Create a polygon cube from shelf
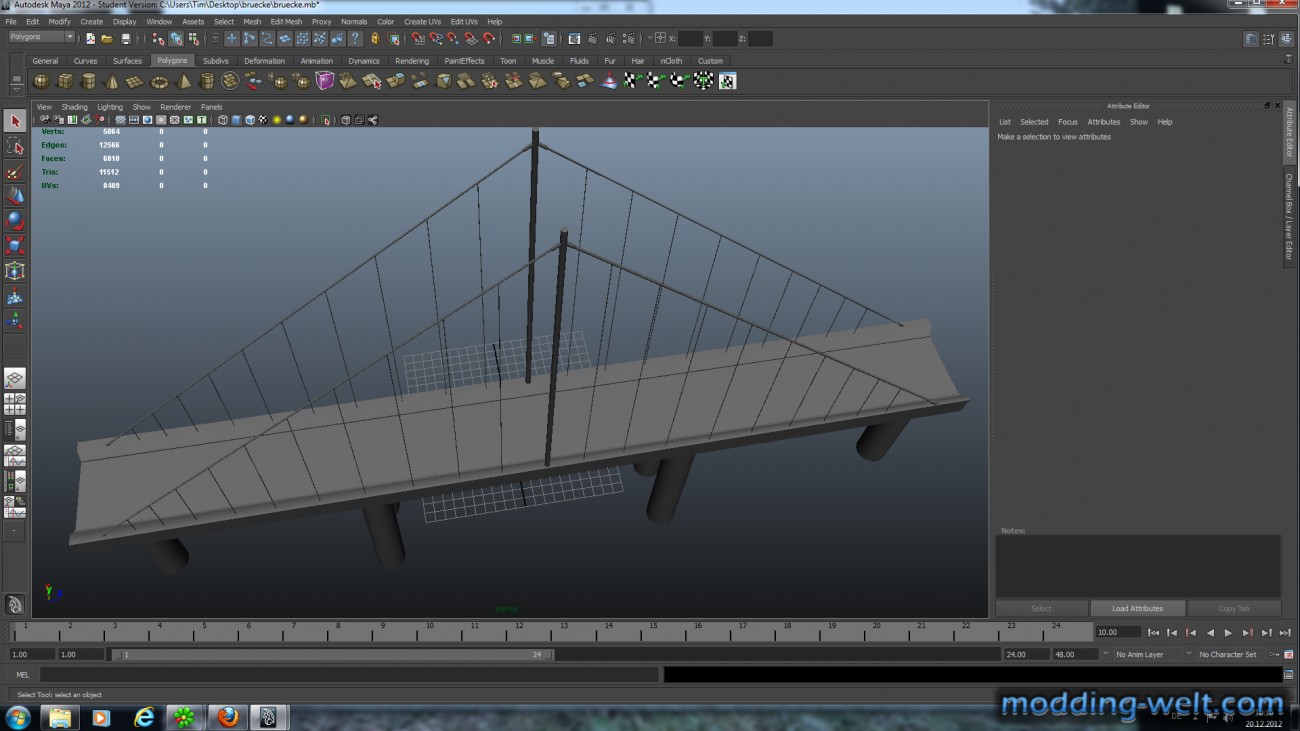1300x731 pixels. (65, 81)
